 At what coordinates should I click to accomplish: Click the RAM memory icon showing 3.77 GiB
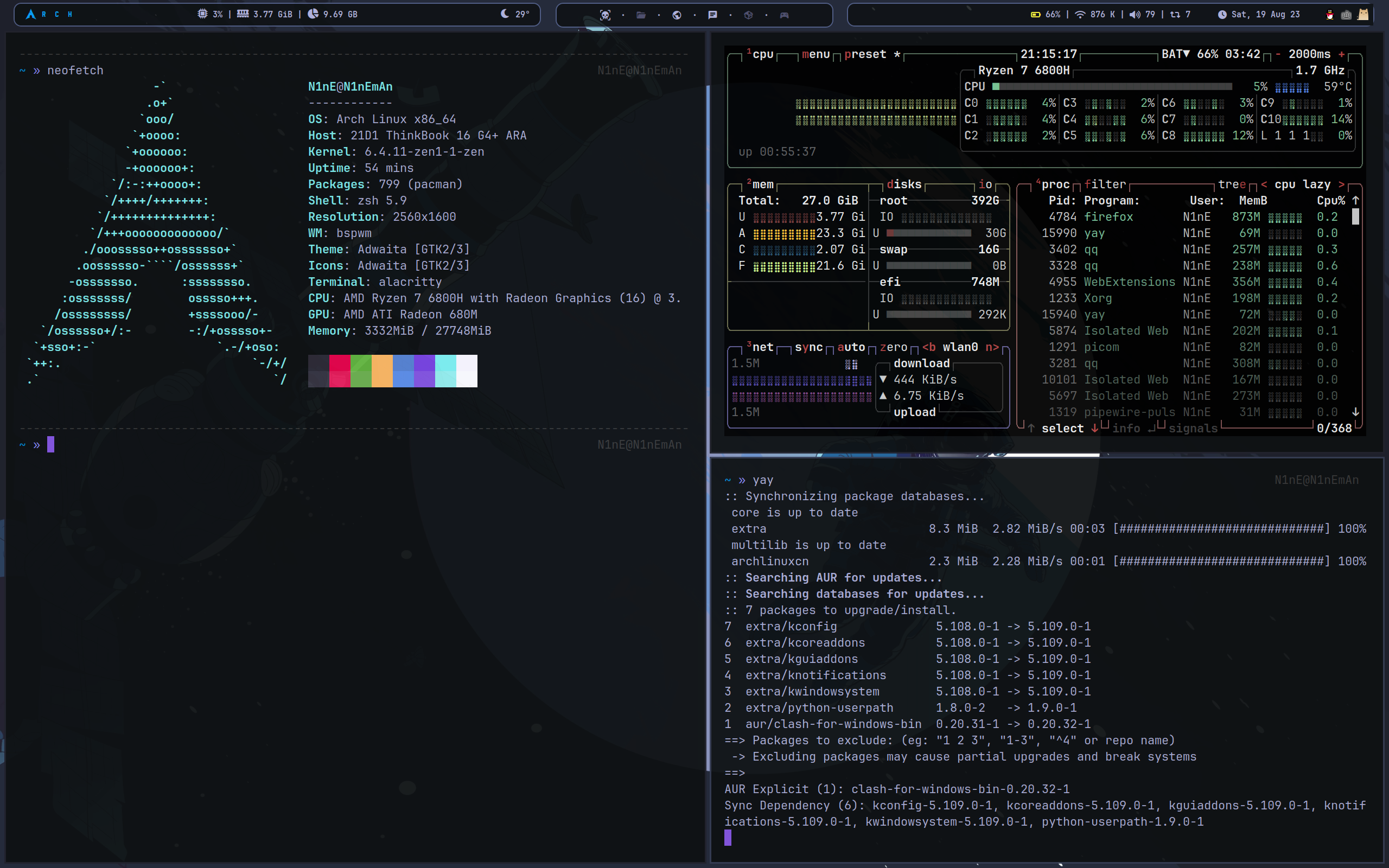pyautogui.click(x=243, y=14)
